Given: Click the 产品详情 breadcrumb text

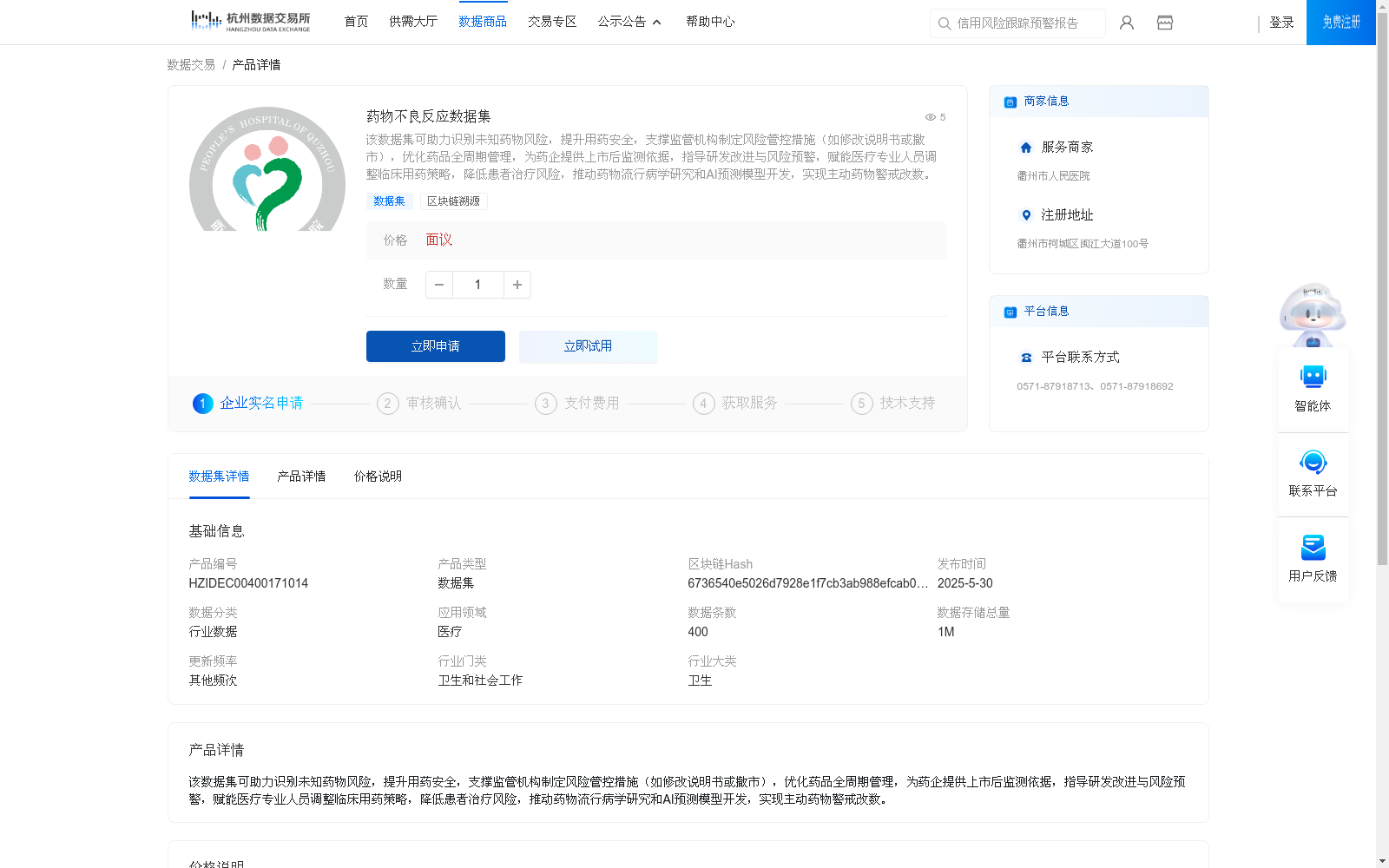Looking at the screenshot, I should coord(256,65).
